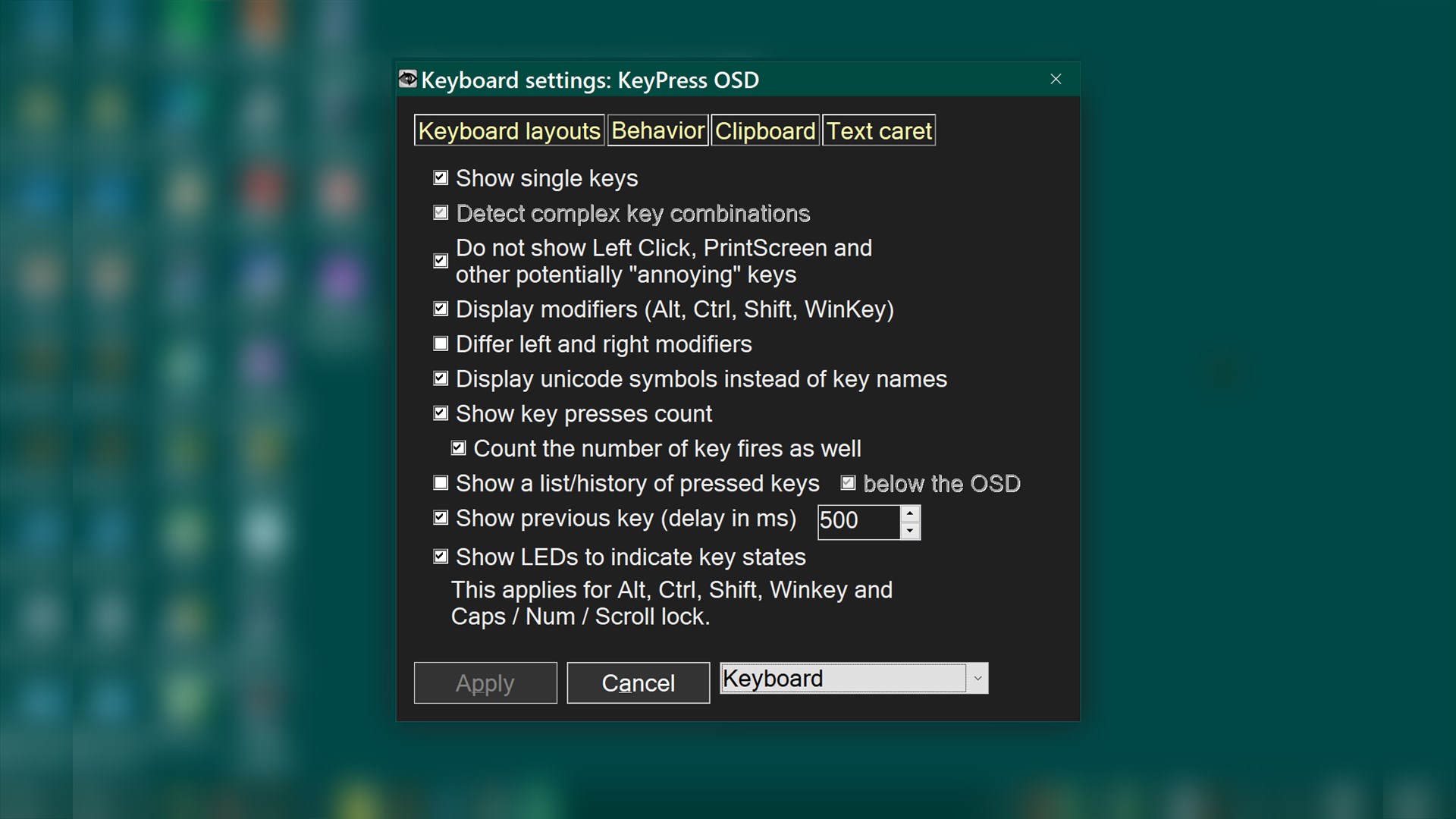Uncheck Show single keys

[441, 178]
